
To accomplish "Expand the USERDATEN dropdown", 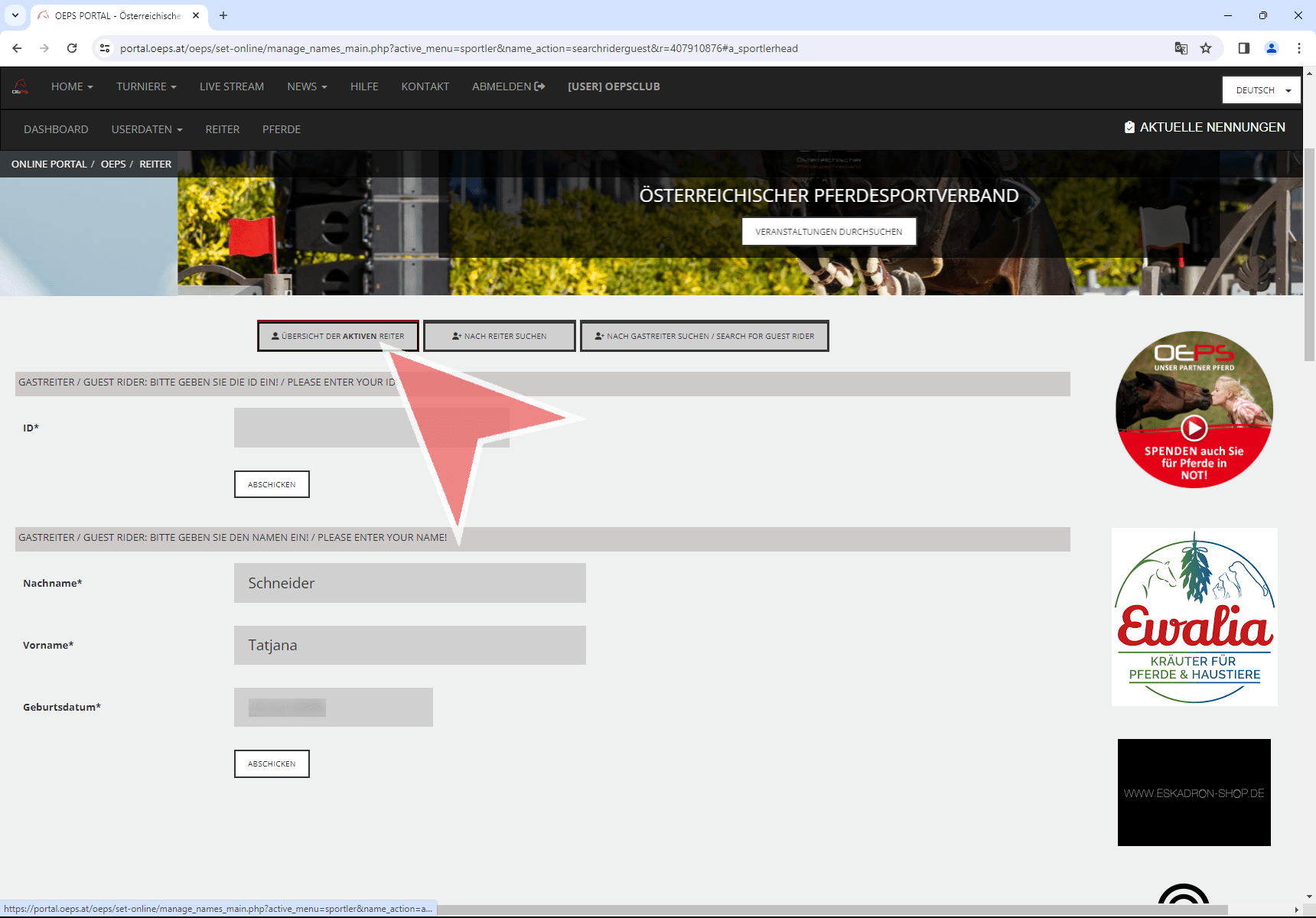I will pos(147,129).
